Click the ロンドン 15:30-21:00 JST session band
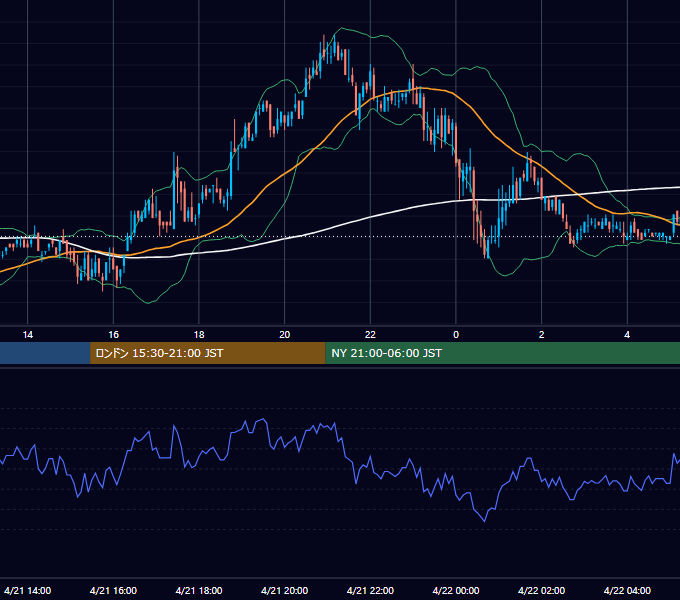680x600 pixels. (207, 353)
